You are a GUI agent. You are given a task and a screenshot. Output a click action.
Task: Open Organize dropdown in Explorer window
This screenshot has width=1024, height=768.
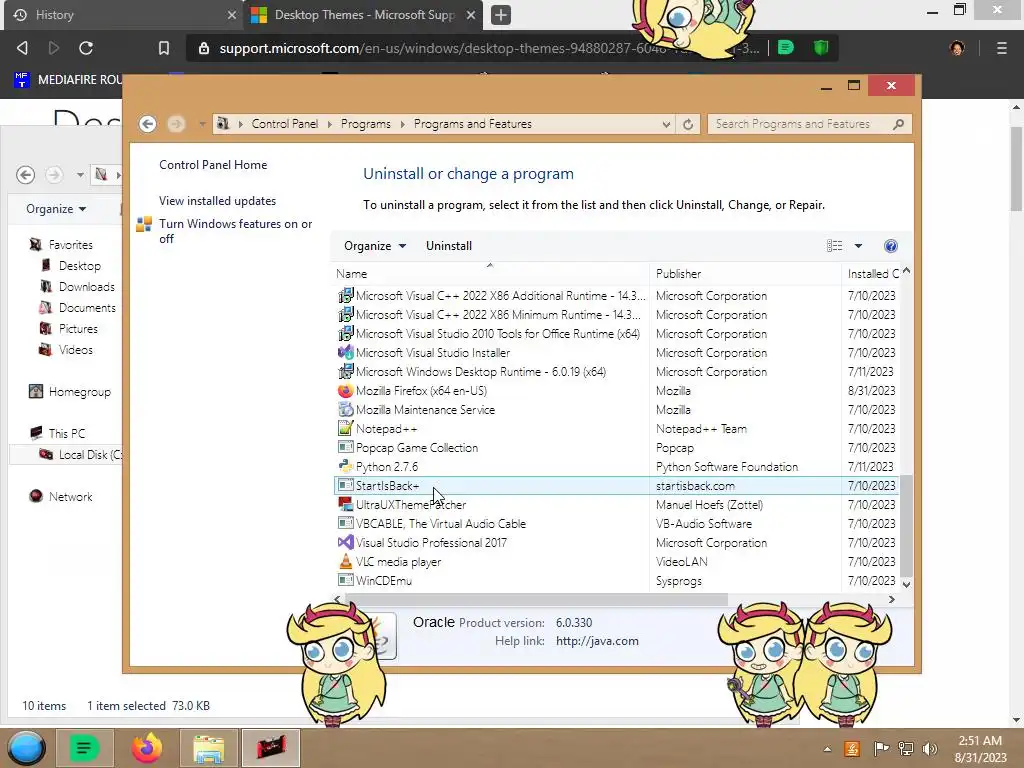[x=56, y=209]
